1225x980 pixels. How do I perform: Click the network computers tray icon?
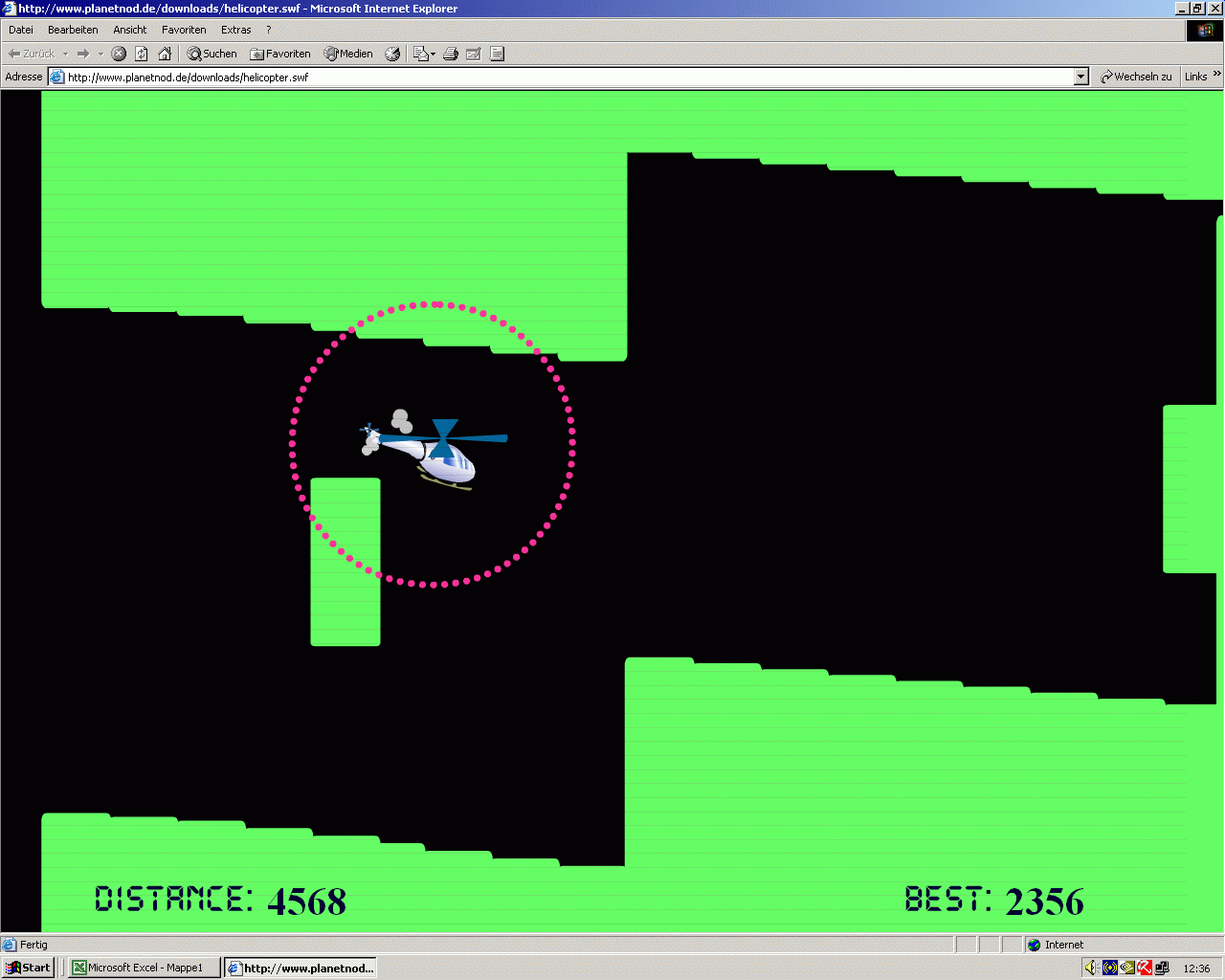click(1162, 968)
